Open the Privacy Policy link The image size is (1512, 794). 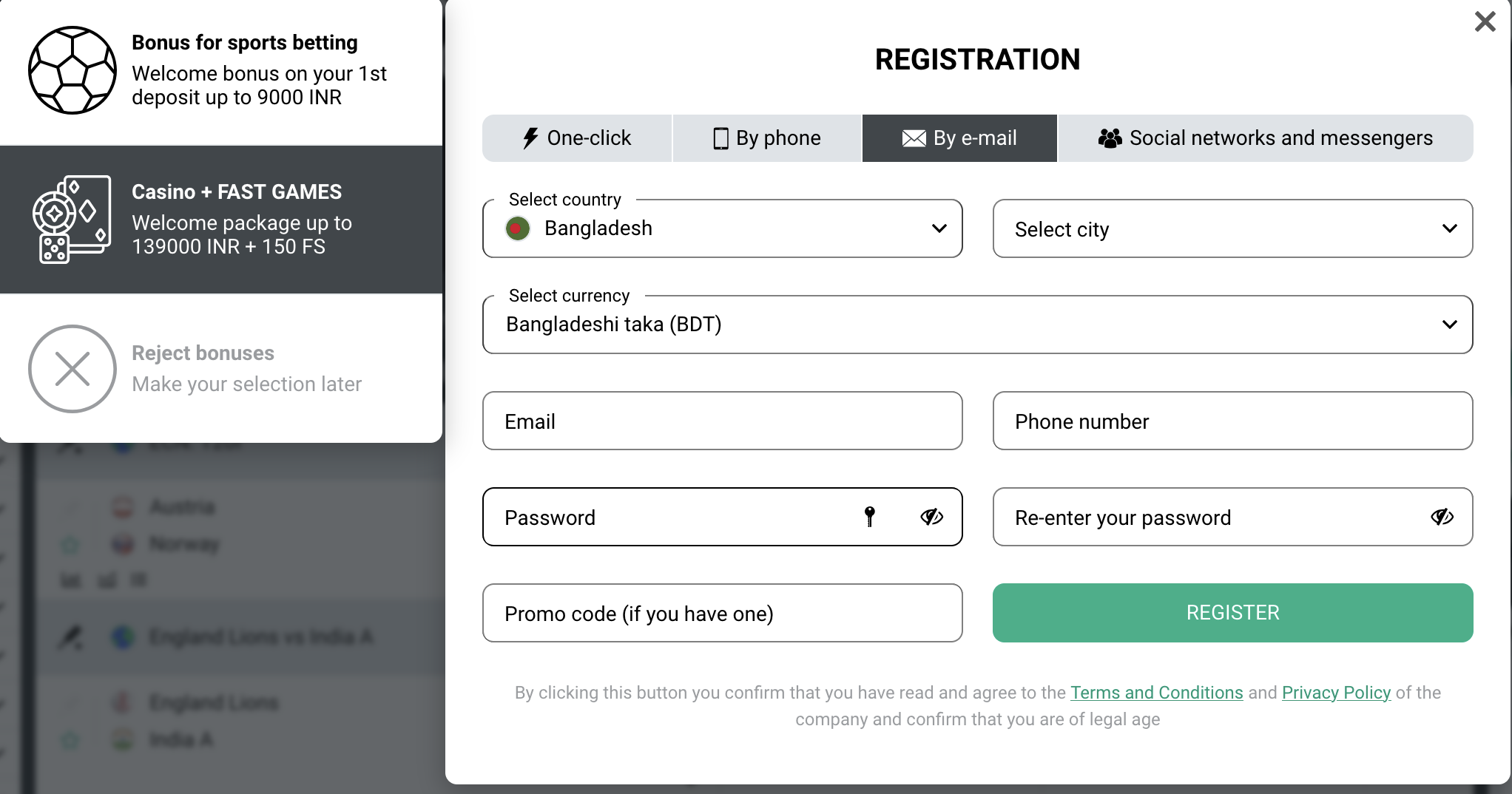[x=1336, y=693]
